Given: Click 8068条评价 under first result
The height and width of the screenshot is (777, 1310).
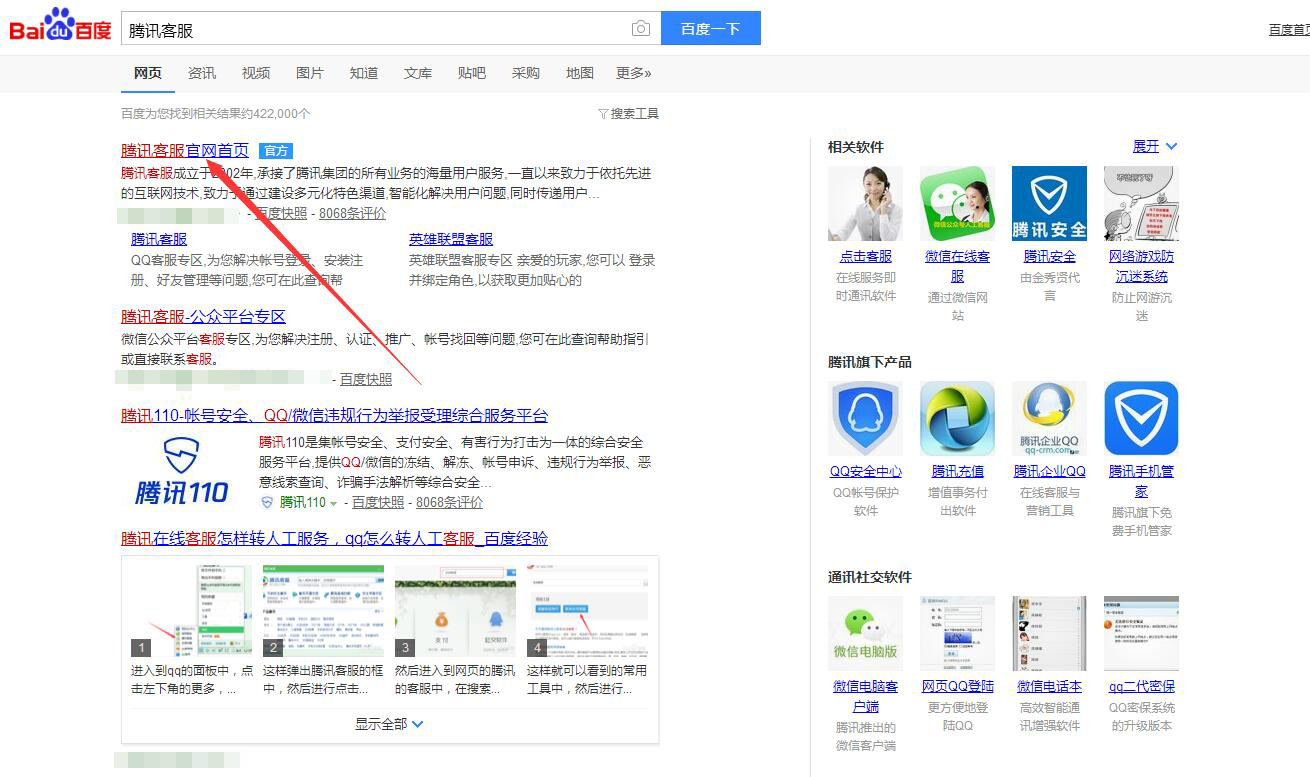Looking at the screenshot, I should [x=352, y=213].
